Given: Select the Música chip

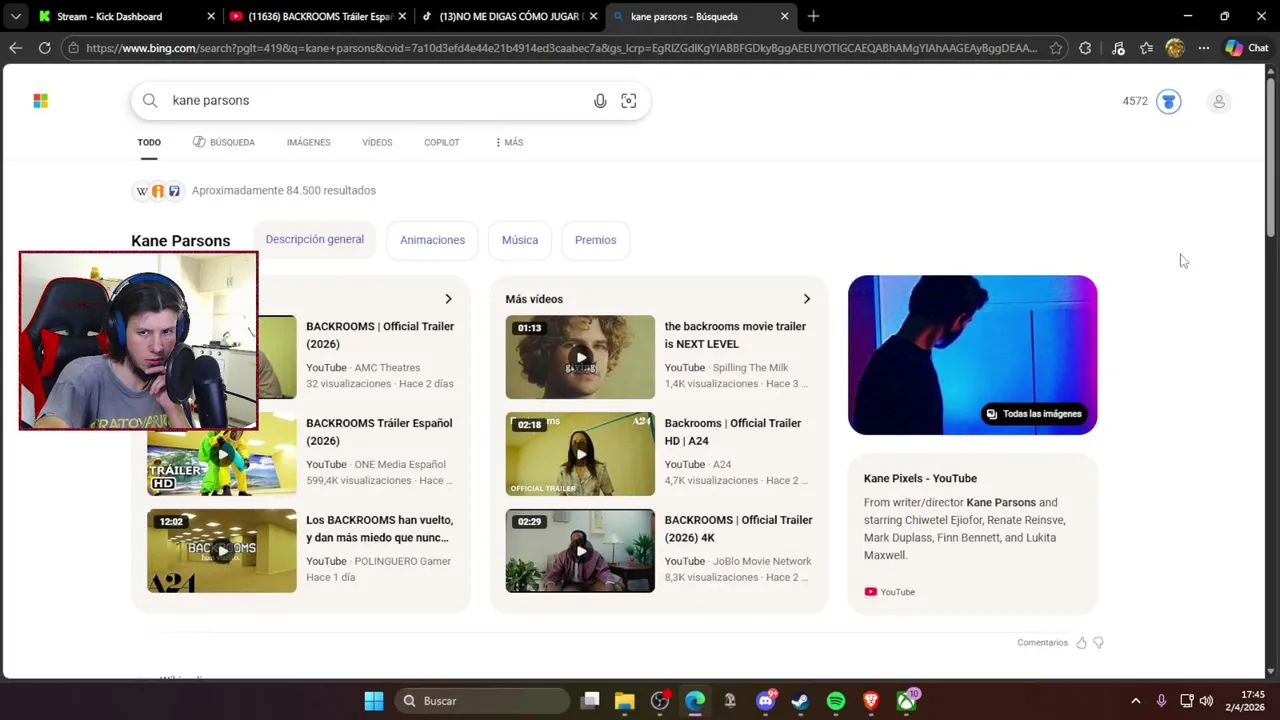Looking at the screenshot, I should [520, 240].
